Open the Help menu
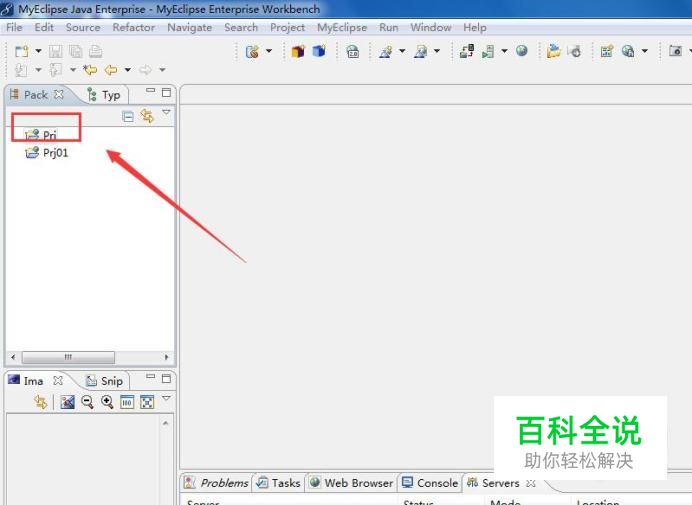The image size is (692, 505). [x=475, y=27]
